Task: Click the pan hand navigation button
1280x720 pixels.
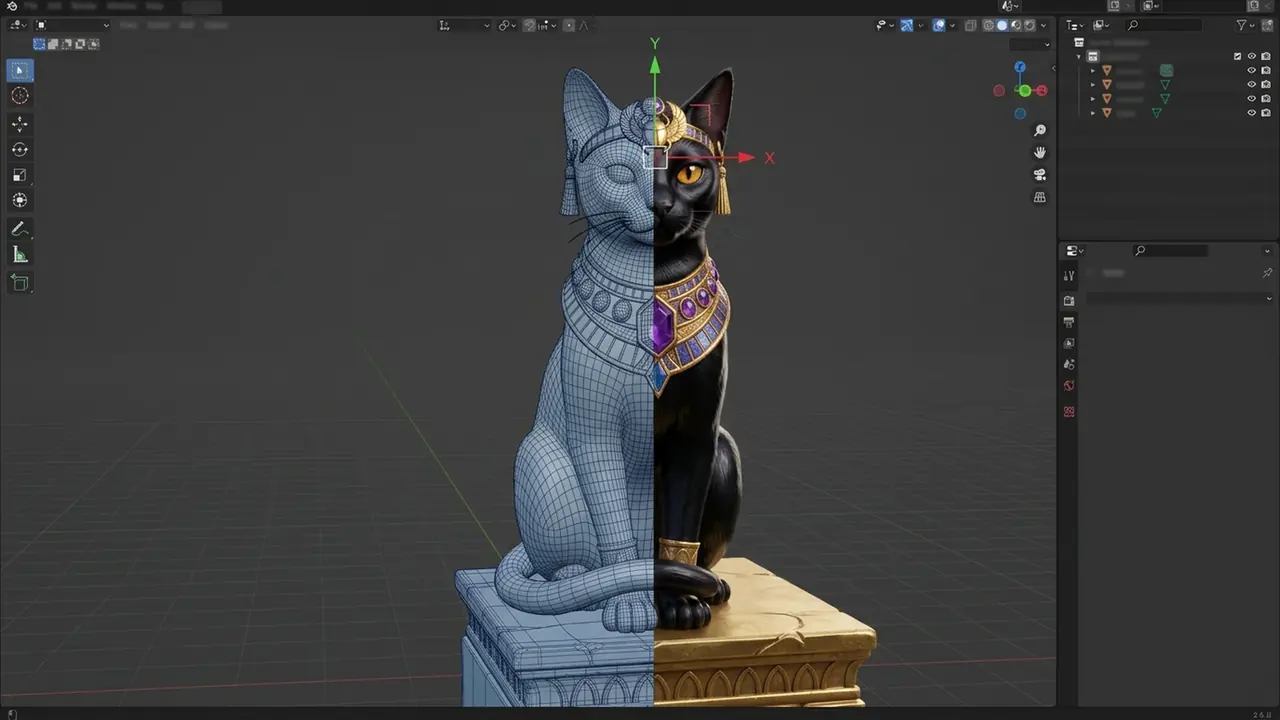Action: tap(1040, 153)
